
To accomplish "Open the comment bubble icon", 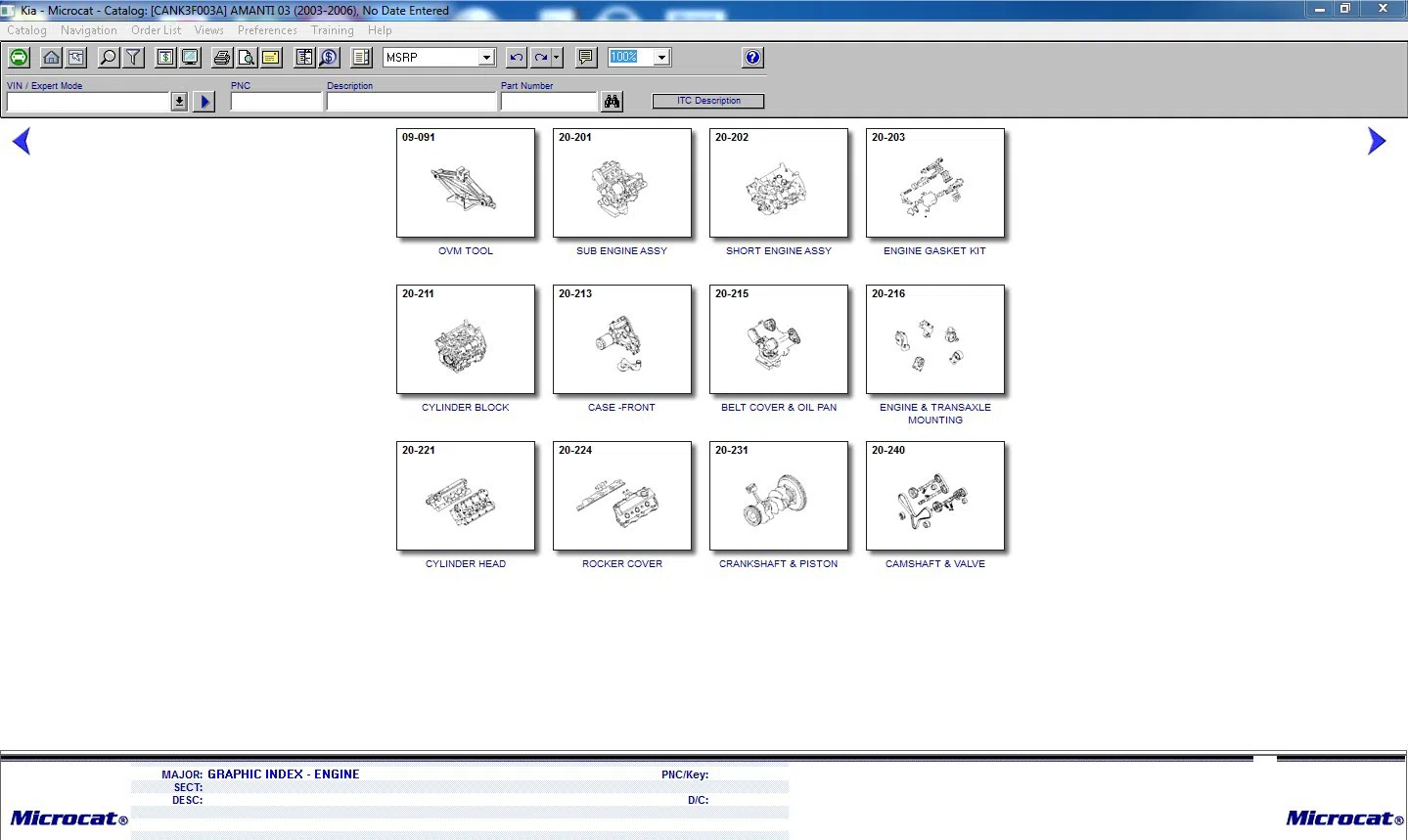I will coord(586,58).
